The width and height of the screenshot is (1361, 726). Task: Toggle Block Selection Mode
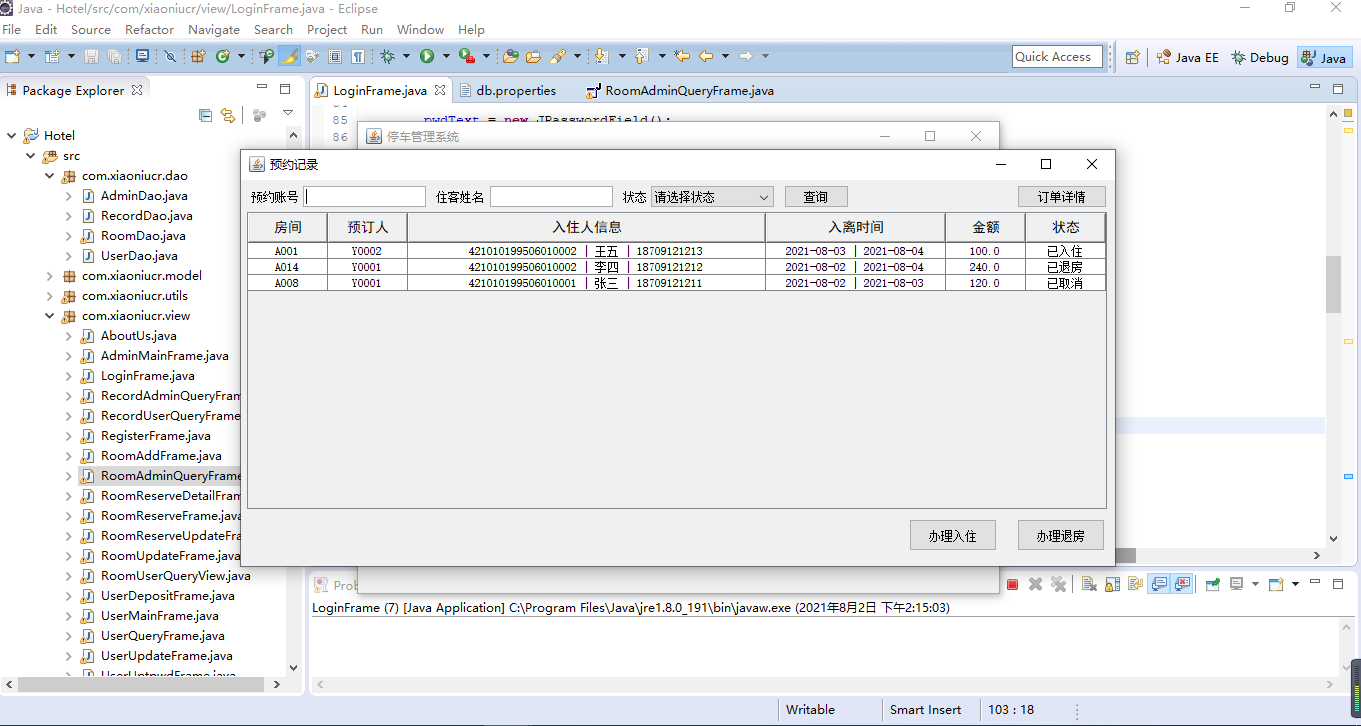[x=334, y=57]
